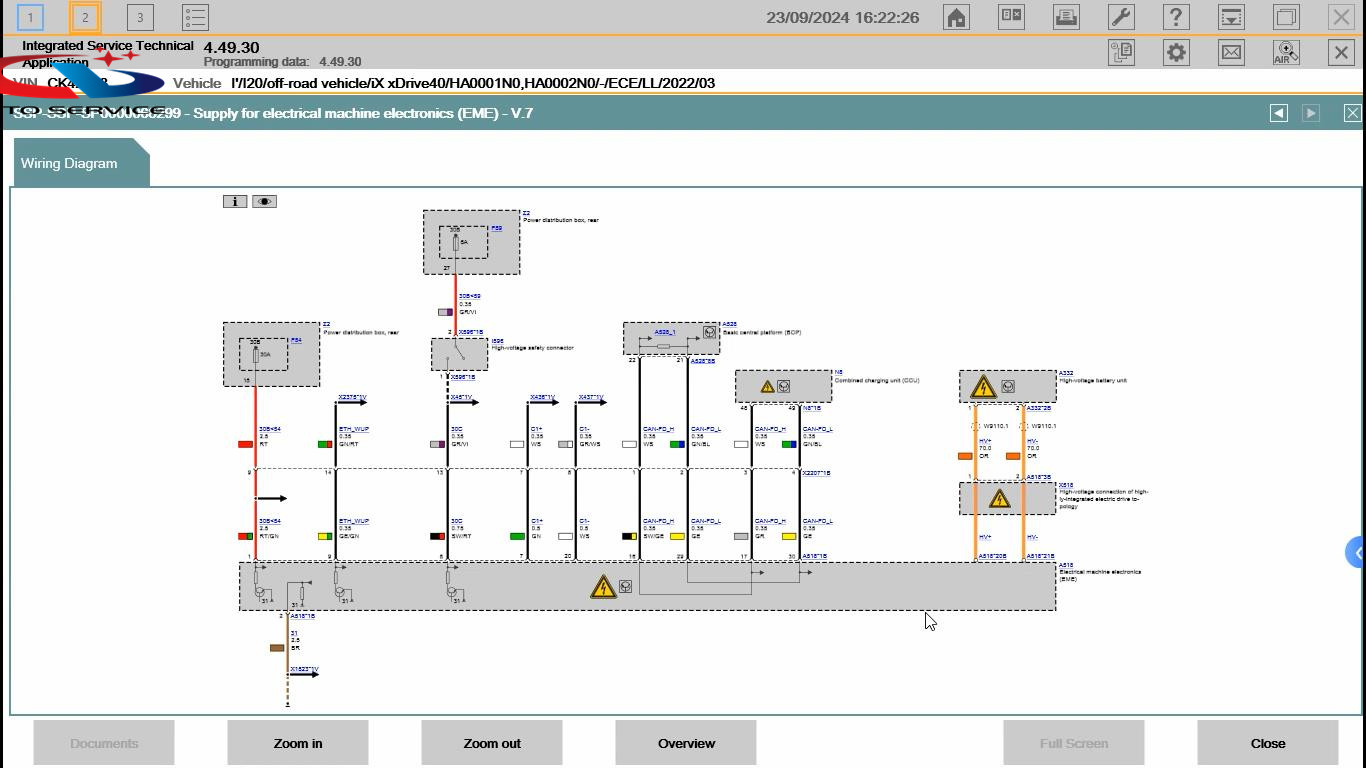The width and height of the screenshot is (1366, 768).
Task: Click the high-voltage warning symbol inside EME block
Action: click(x=603, y=586)
